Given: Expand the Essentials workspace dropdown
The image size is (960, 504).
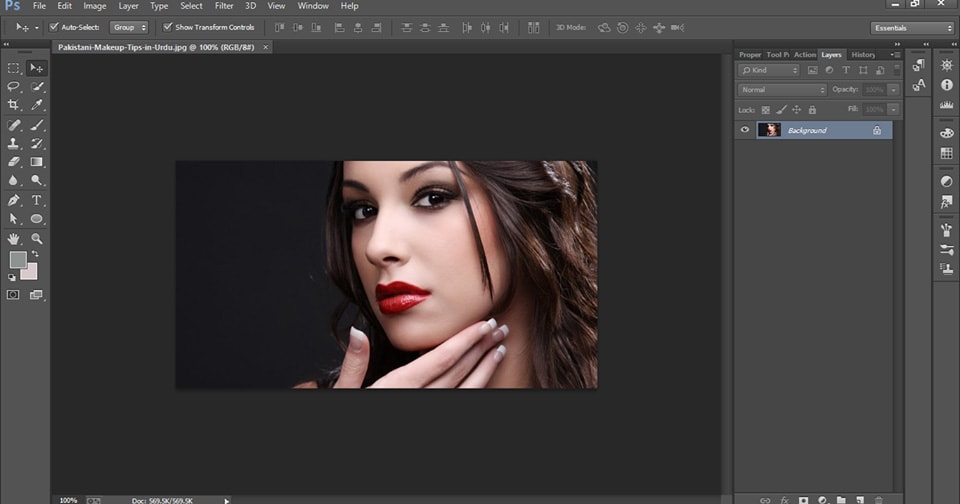Looking at the screenshot, I should (911, 28).
